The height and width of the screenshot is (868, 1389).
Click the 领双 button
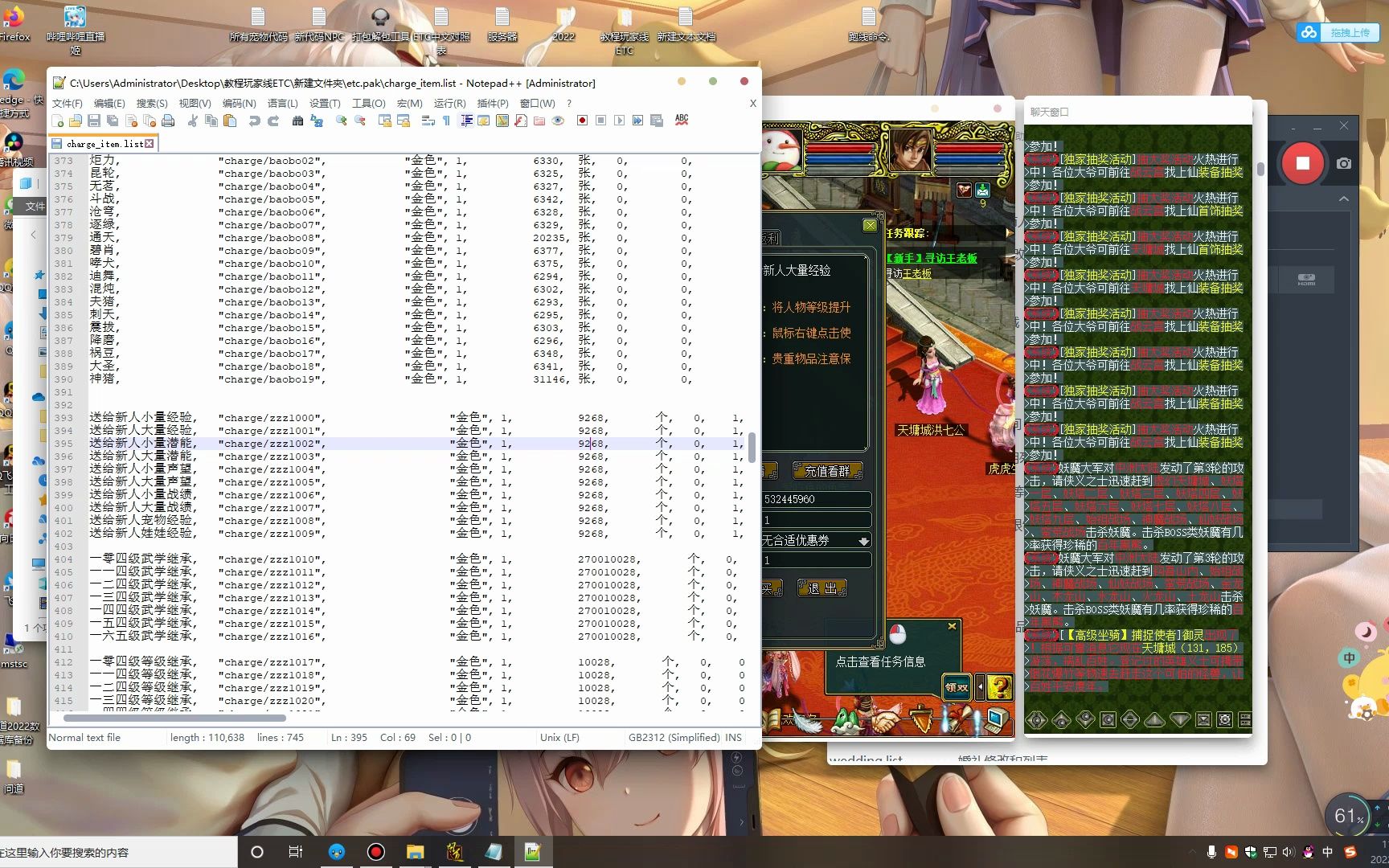[x=957, y=687]
